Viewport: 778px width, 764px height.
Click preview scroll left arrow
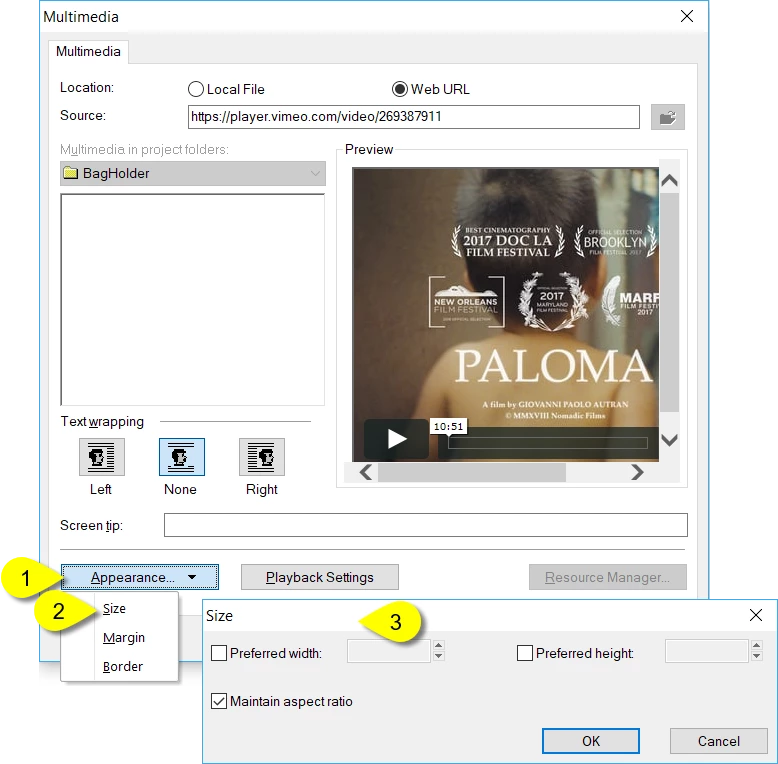[366, 472]
